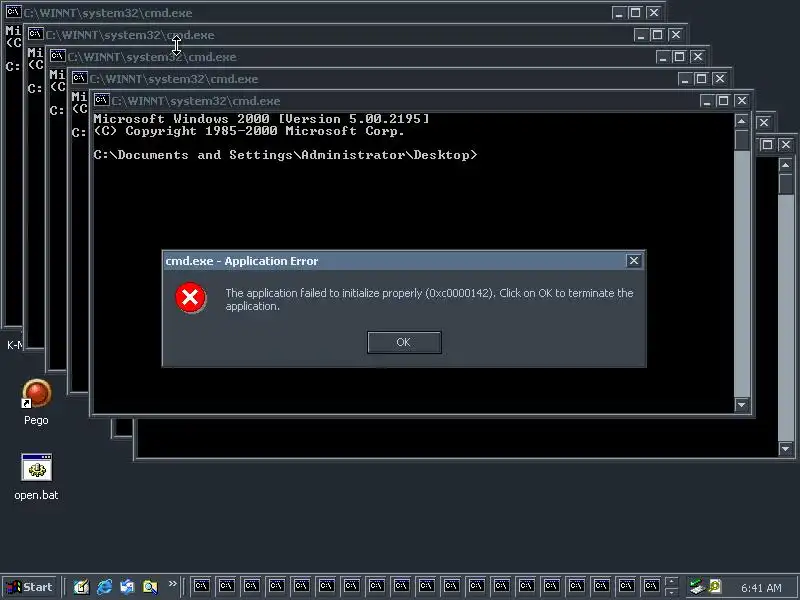Click the scroll down arrow in the frontmost cmd window
This screenshot has width=800, height=600.
coord(741,405)
